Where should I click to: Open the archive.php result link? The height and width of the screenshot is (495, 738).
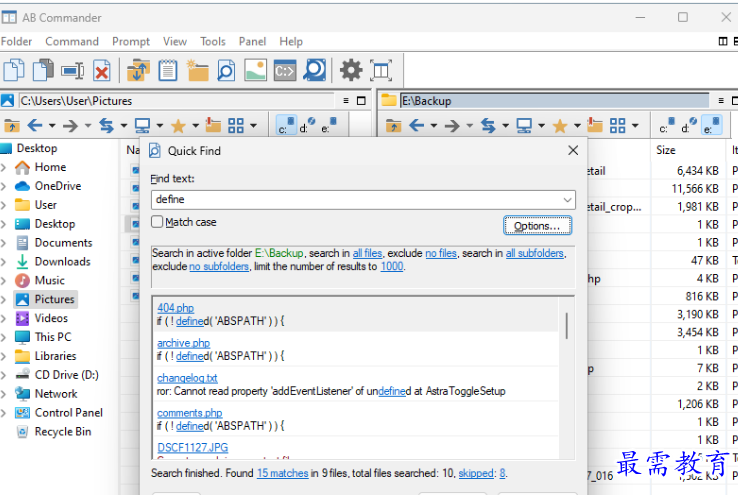point(184,343)
